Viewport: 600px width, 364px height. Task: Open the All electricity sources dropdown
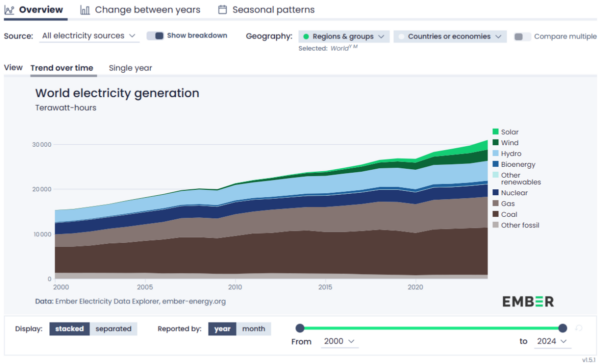[89, 36]
